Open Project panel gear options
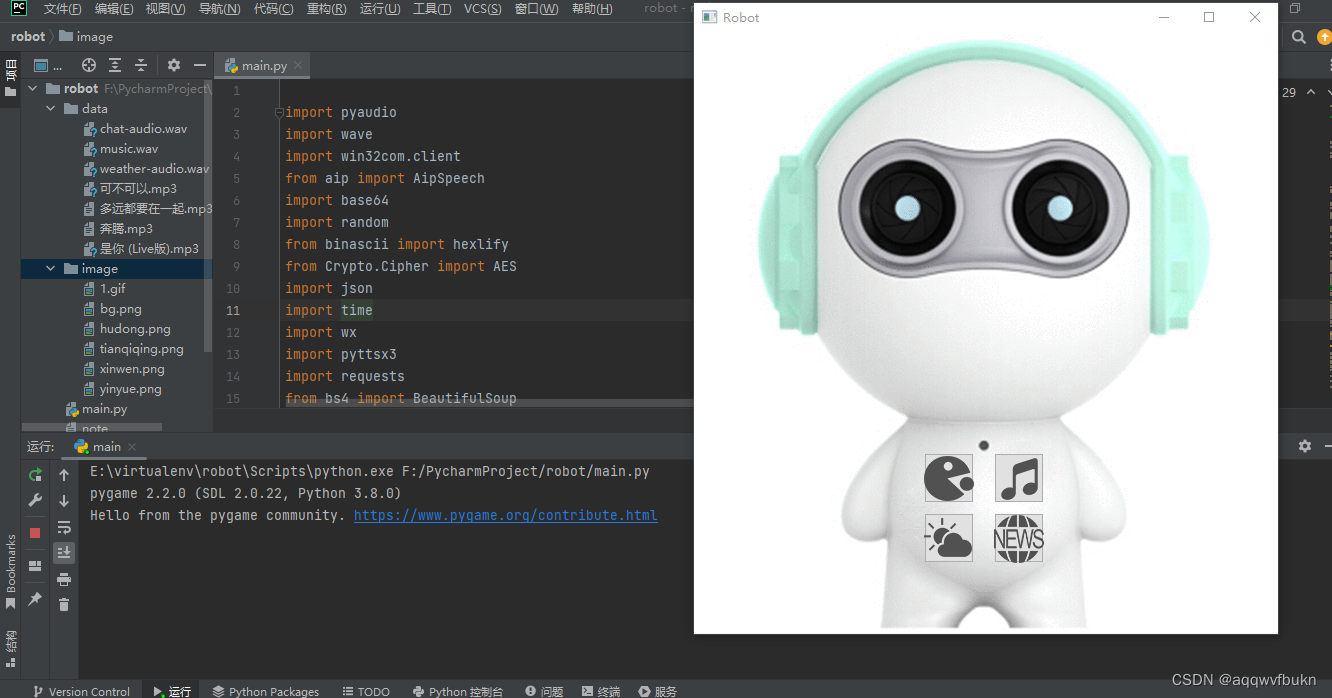Screen dimensions: 1332x698 point(174,65)
